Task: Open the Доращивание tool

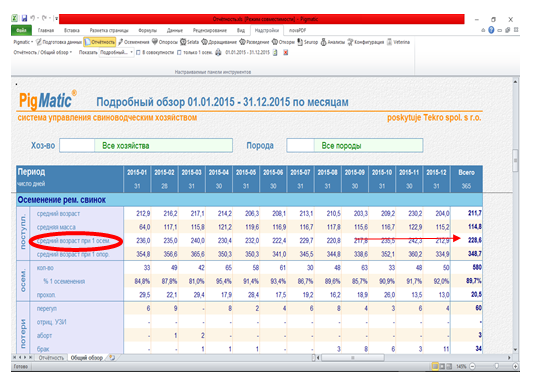Action: 219,42
